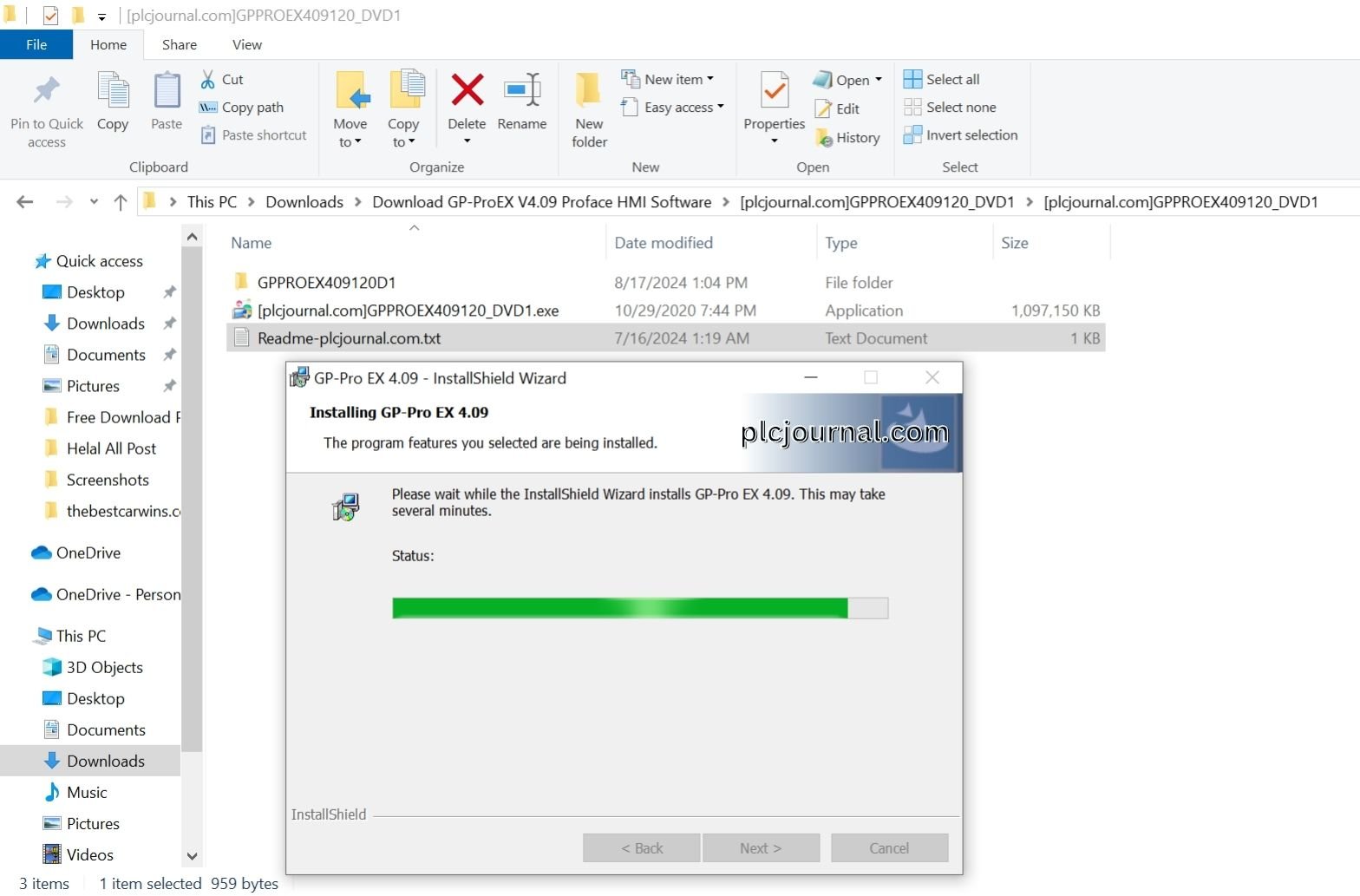This screenshot has width=1360, height=896.
Task: Open Documents under Quick access
Action: (x=95, y=356)
